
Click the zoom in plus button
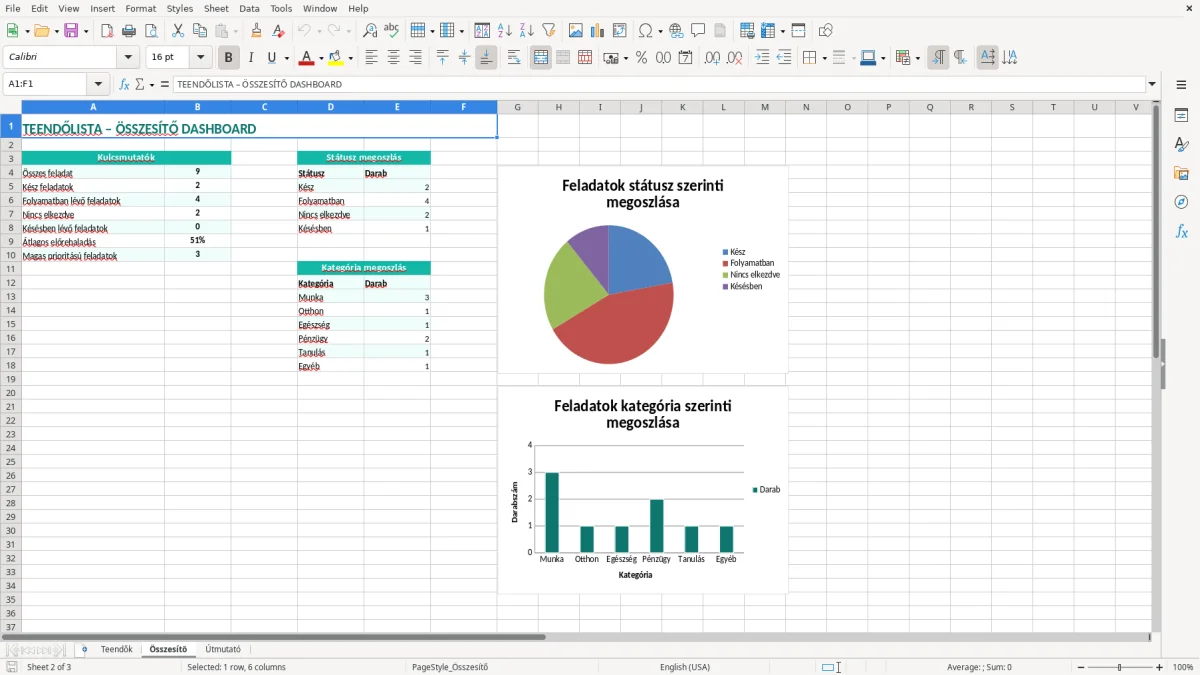pyautogui.click(x=1160, y=667)
